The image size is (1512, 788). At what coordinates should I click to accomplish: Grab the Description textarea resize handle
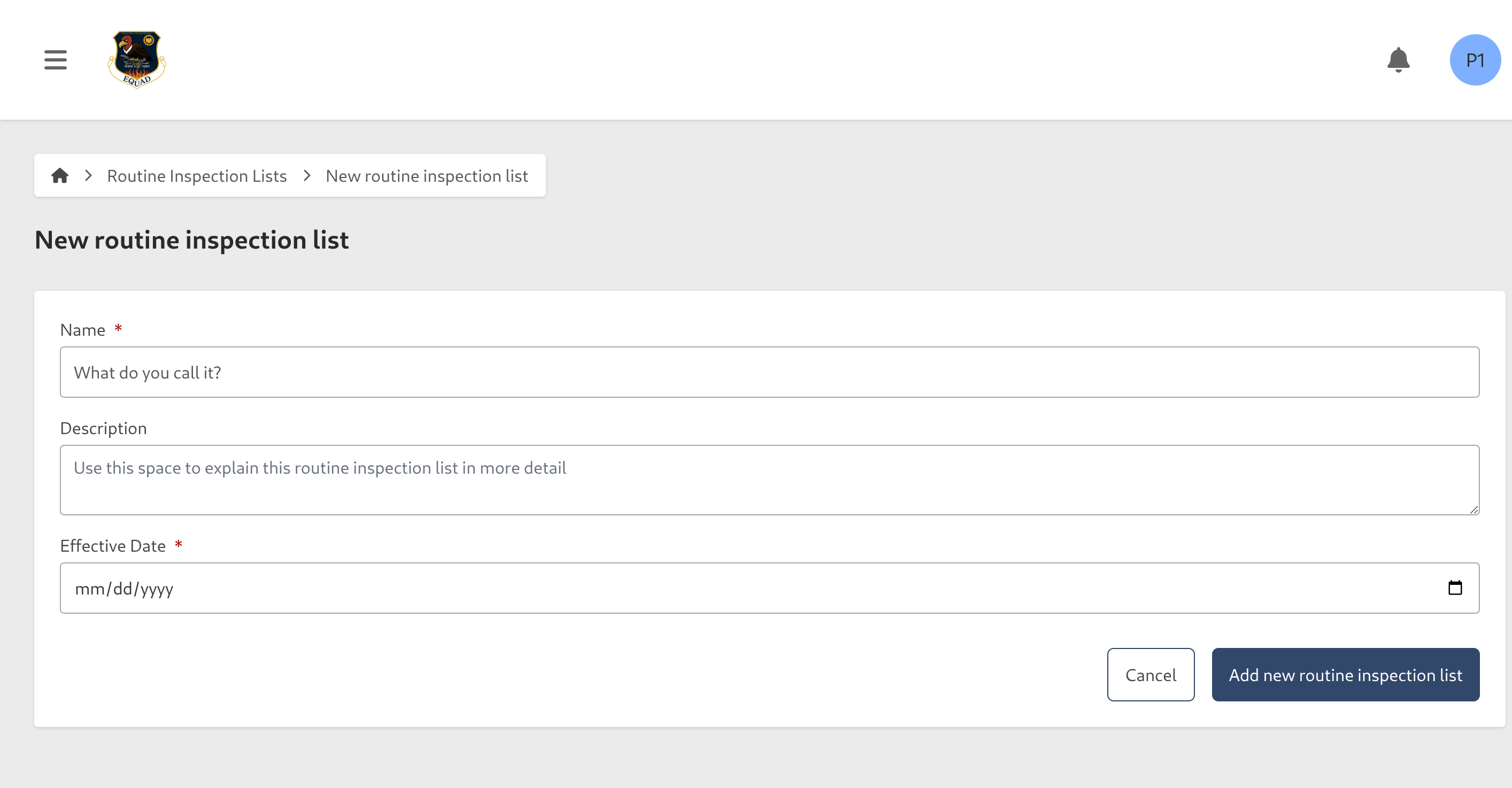1474,510
